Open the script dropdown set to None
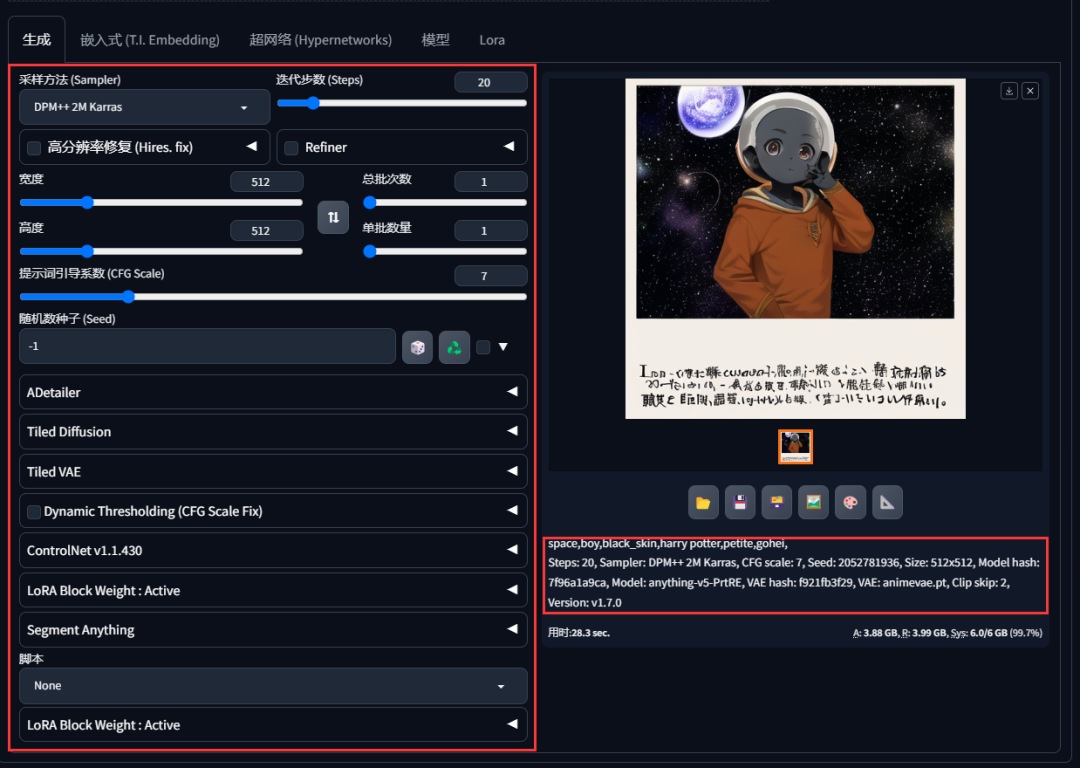Viewport: 1080px width, 768px height. pyautogui.click(x=272, y=686)
